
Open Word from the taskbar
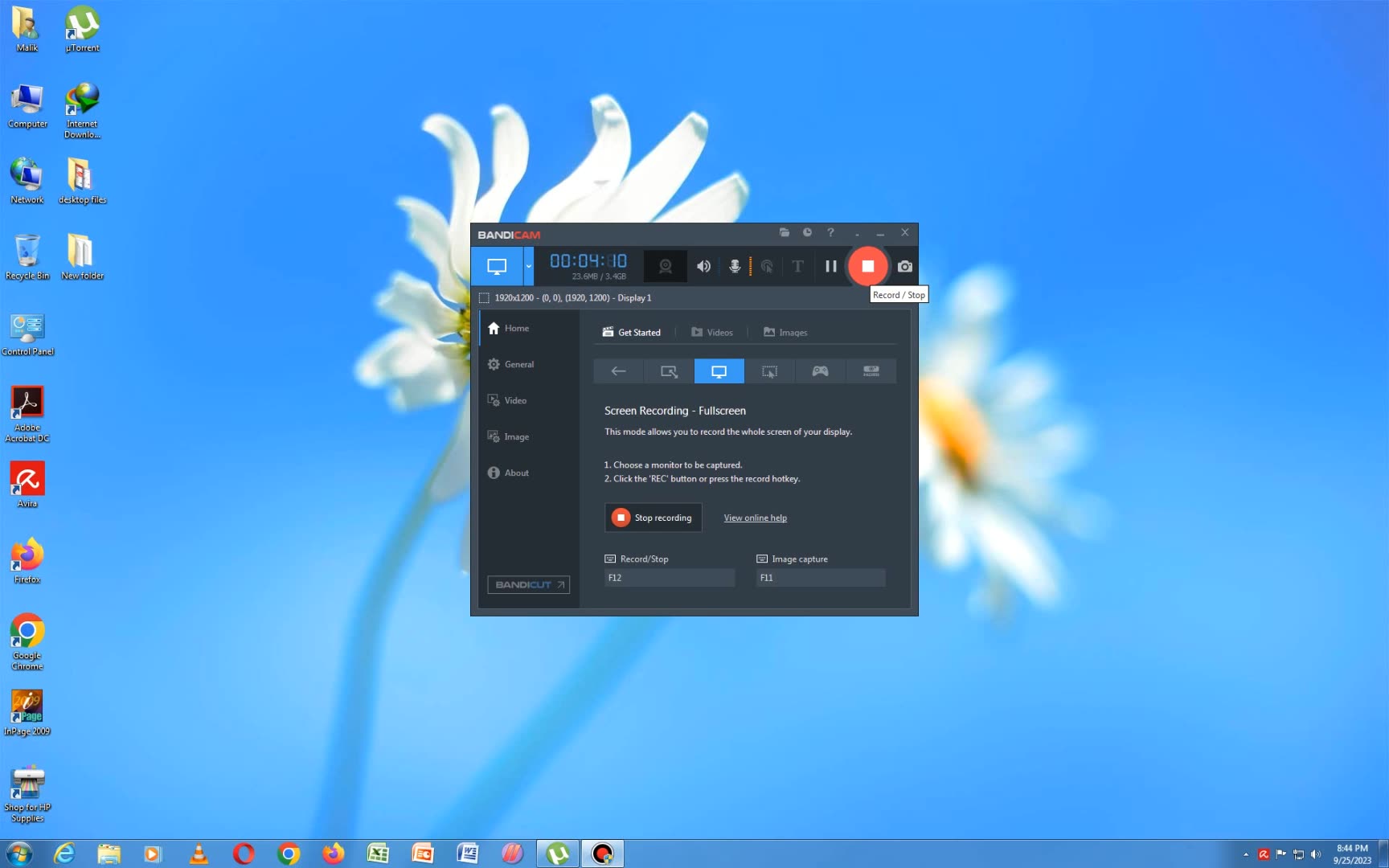468,854
